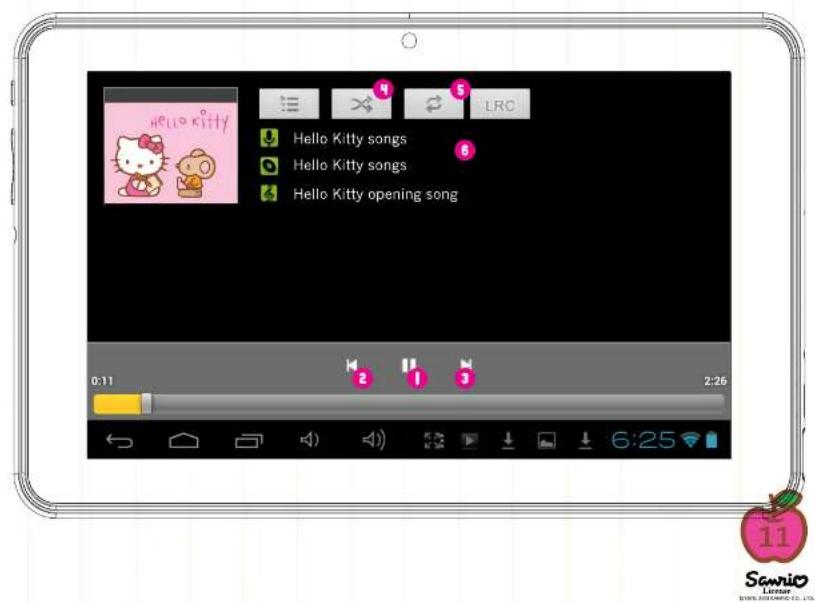This screenshot has height=603, width=815.
Task: Lower volume with the volume down icon
Action: 310,440
